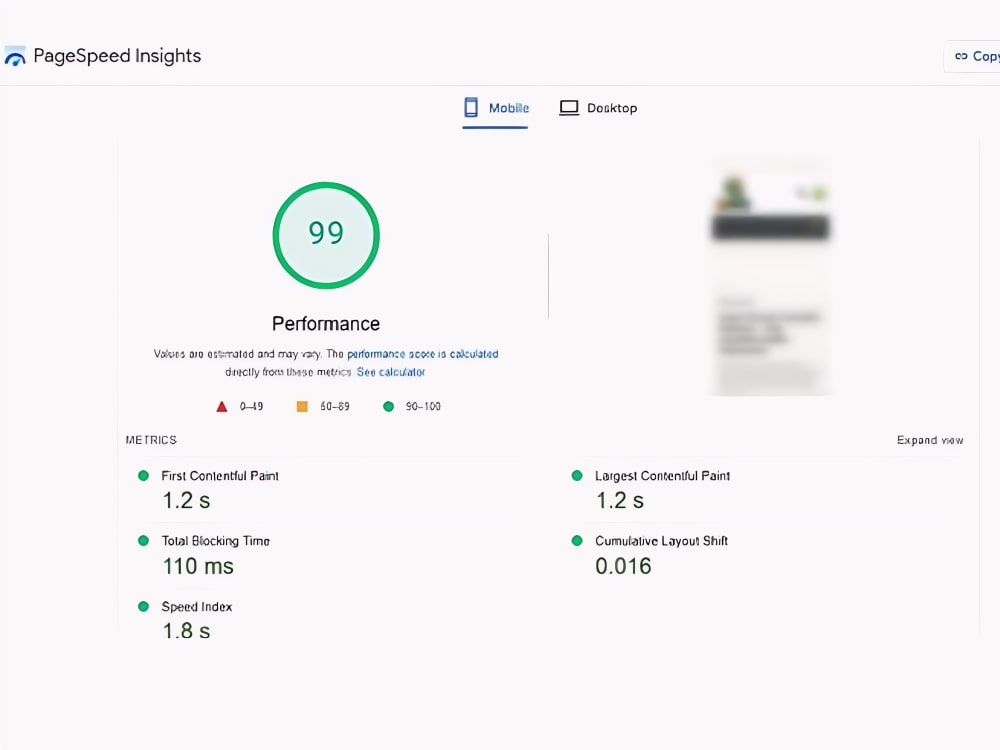Click green status dot beside First Contentful Paint
The image size is (1000, 750).
143,476
